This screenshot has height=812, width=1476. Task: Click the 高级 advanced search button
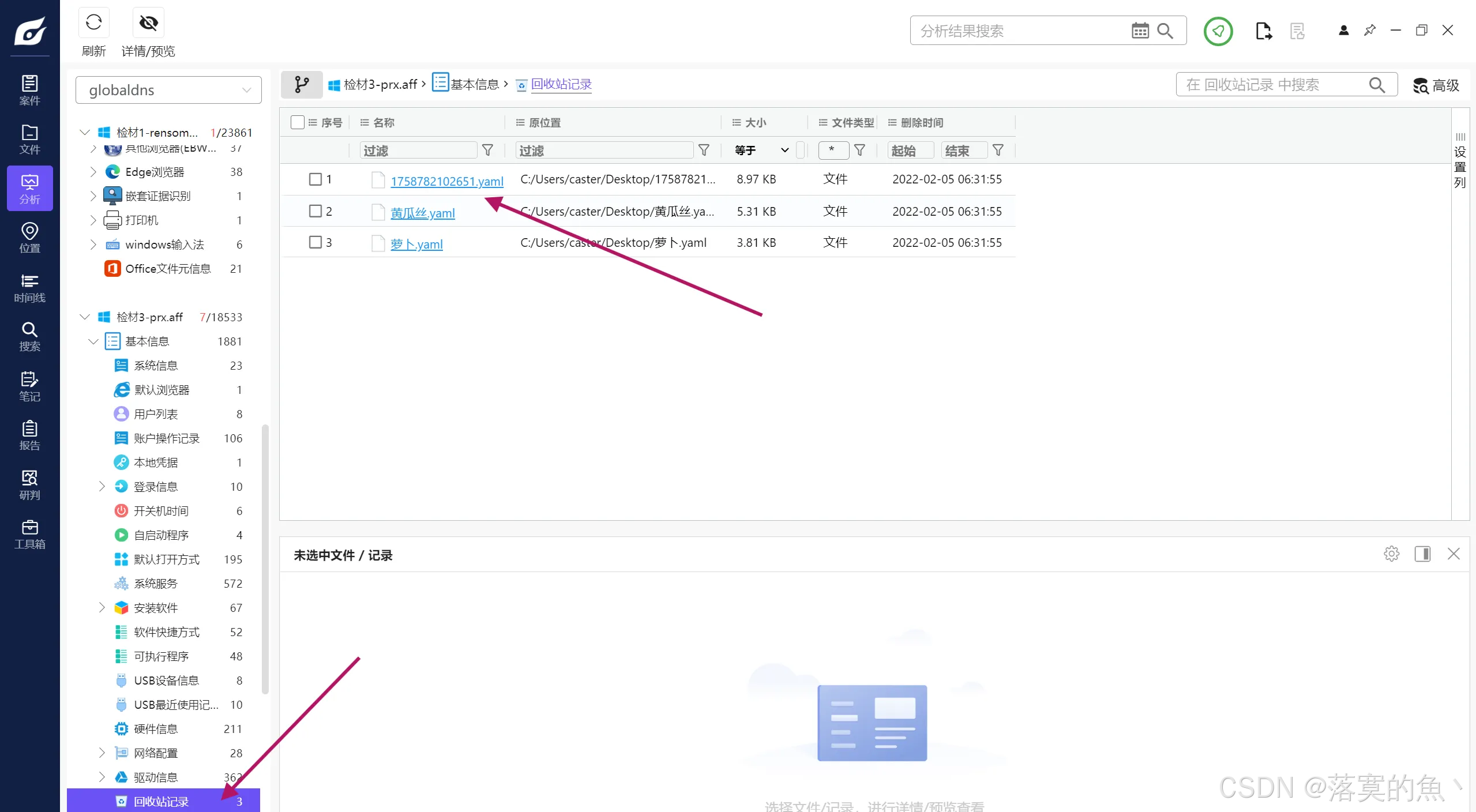(x=1436, y=85)
